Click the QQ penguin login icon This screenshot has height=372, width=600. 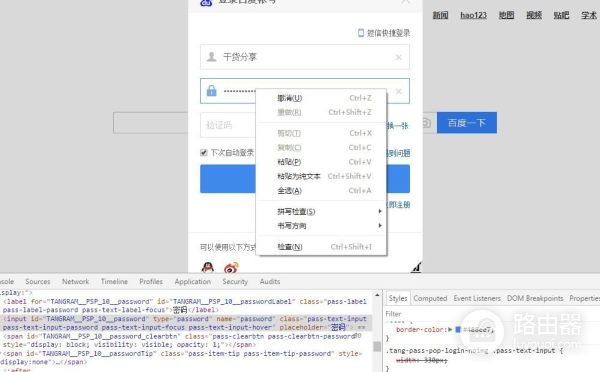(207, 267)
